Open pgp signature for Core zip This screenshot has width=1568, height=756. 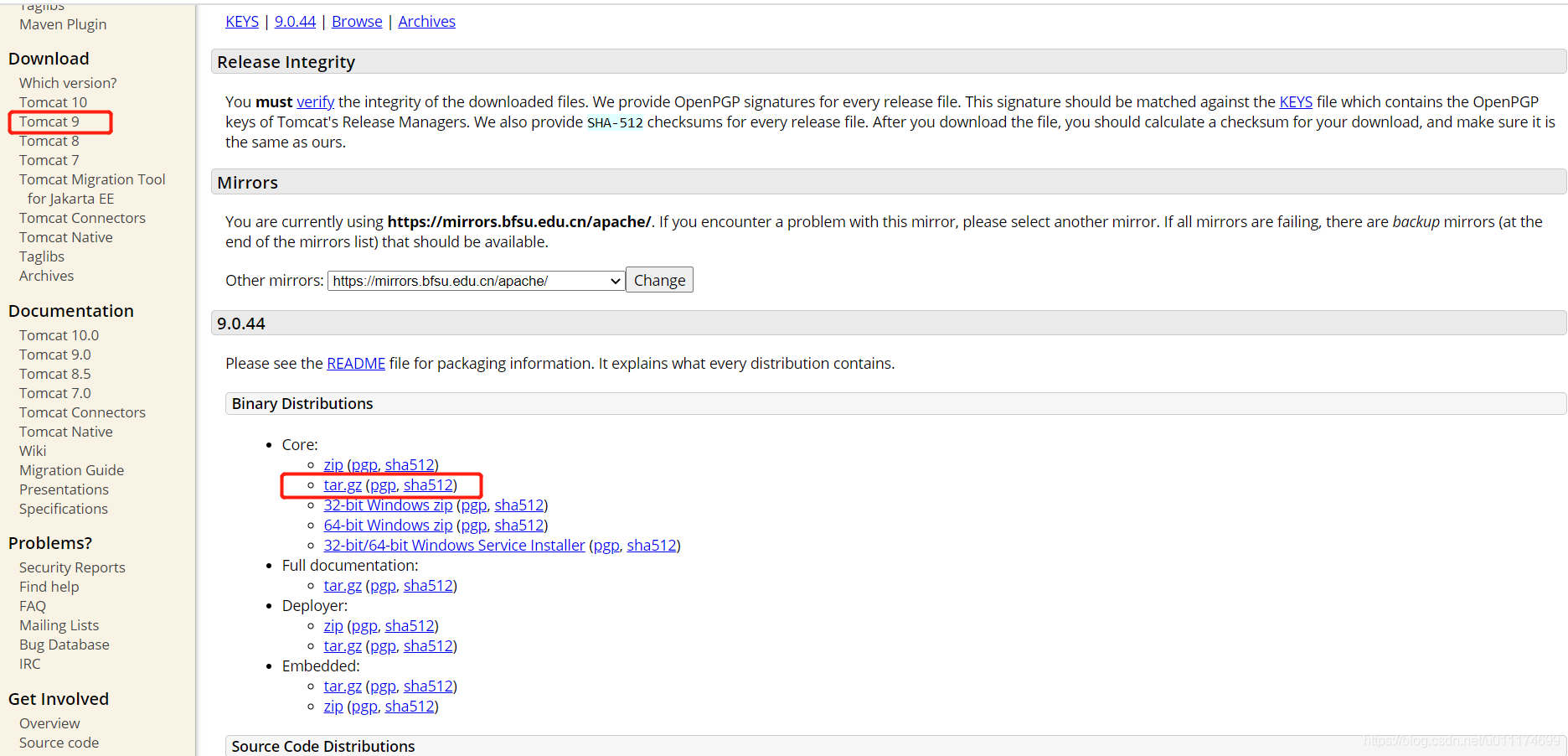[364, 464]
